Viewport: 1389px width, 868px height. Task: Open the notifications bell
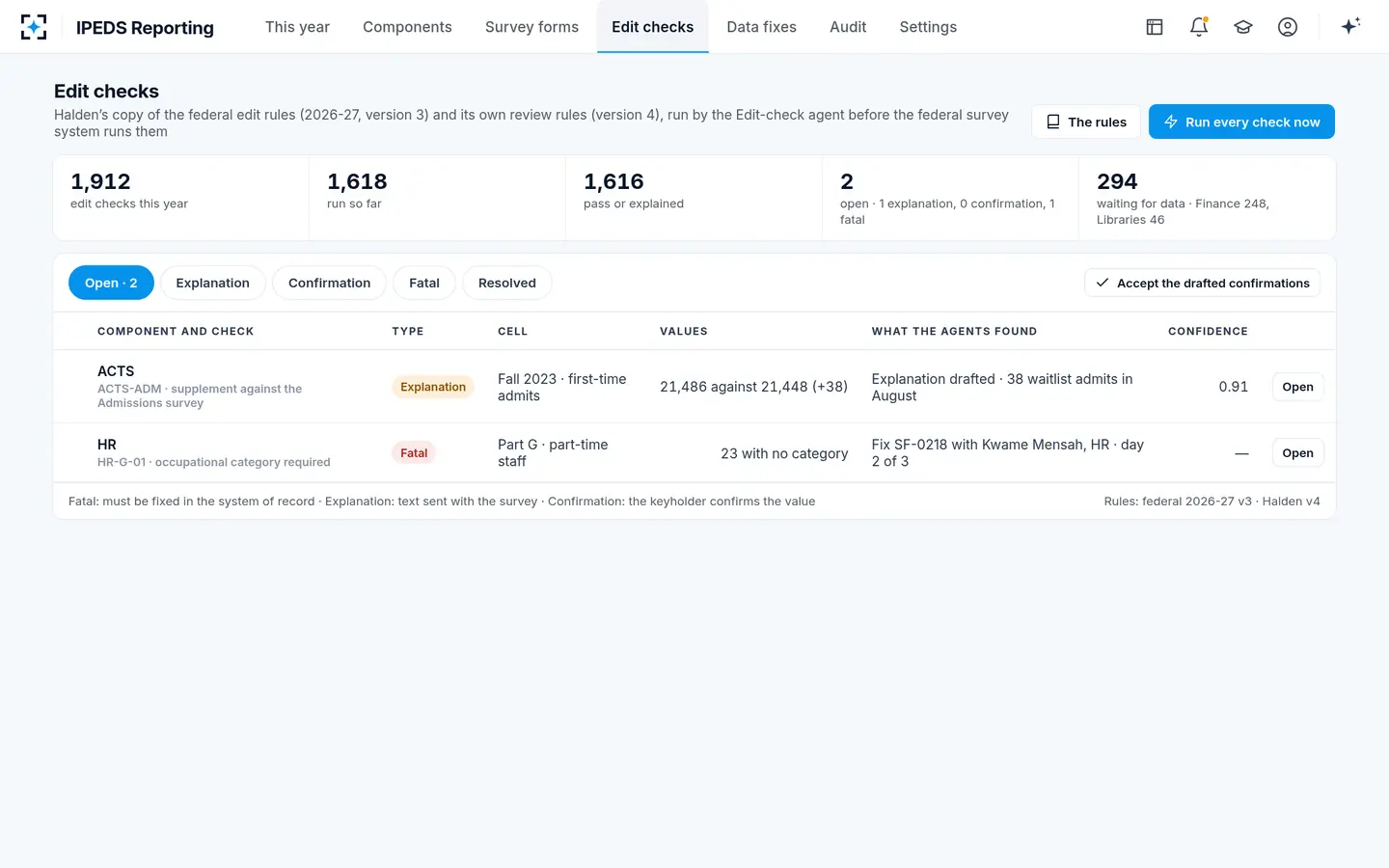(x=1199, y=27)
